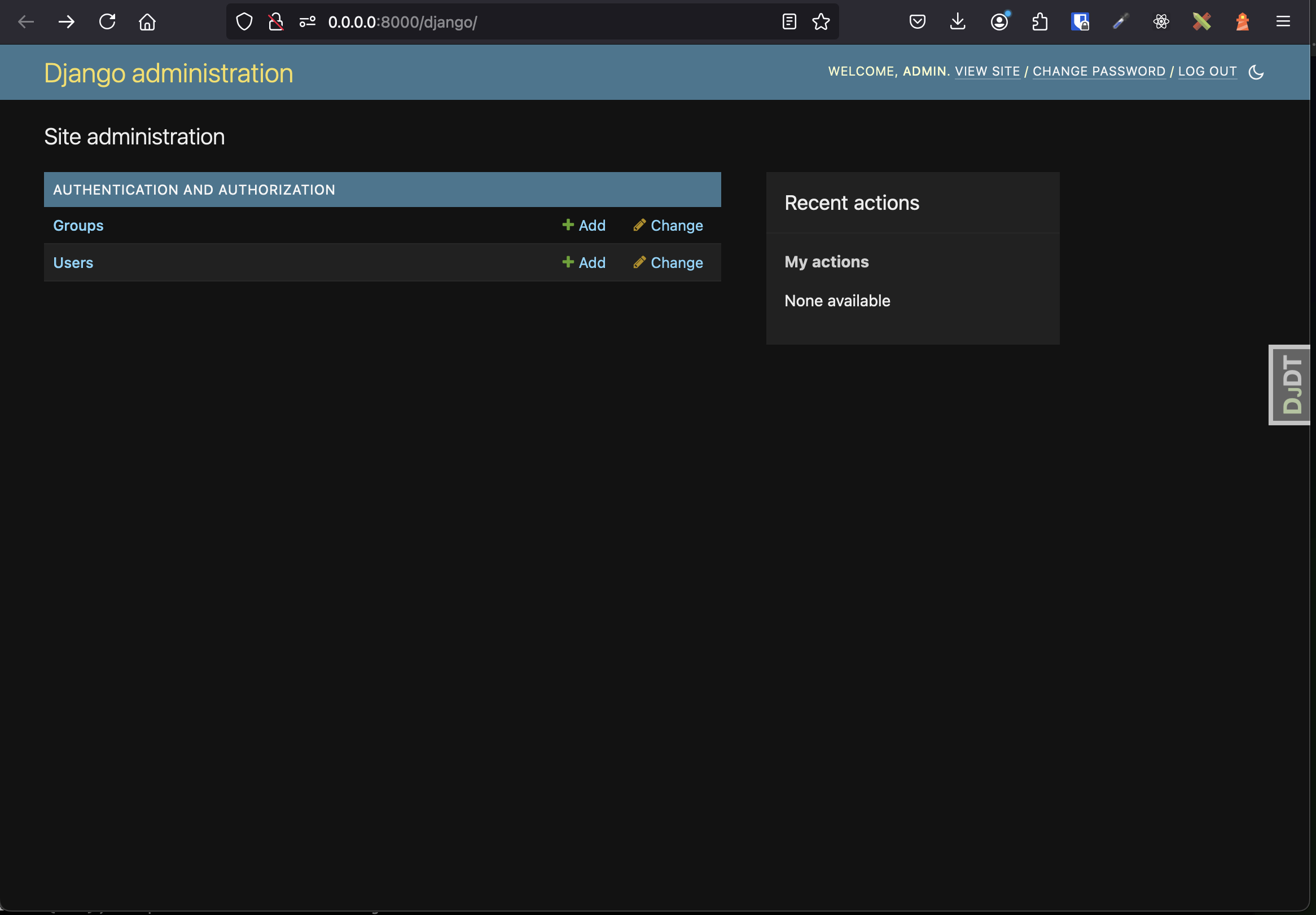Bookmark this page with star icon
This screenshot has height=915, width=1316.
821,22
